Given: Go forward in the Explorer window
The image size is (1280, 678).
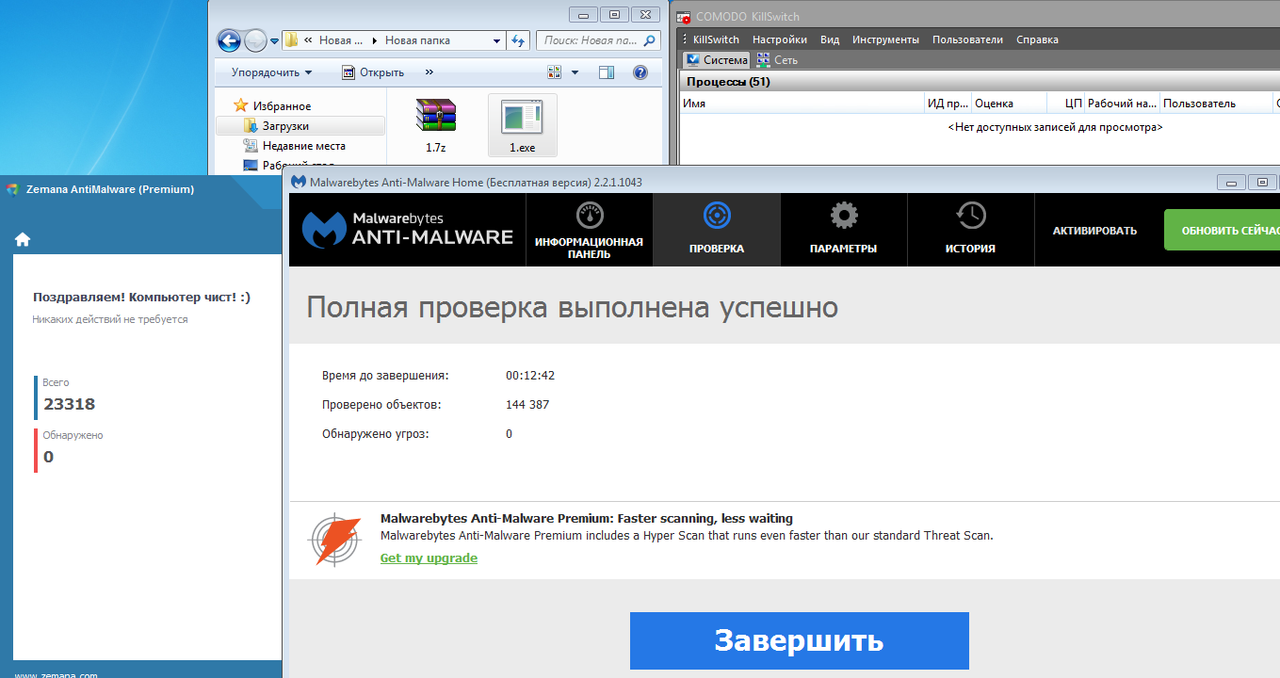Looking at the screenshot, I should pos(256,40).
